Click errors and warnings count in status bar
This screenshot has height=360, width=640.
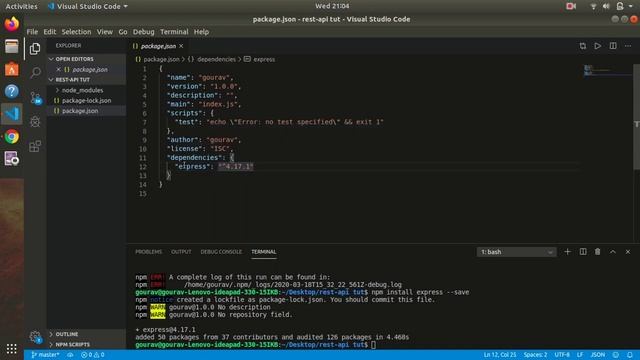[x=93, y=355]
